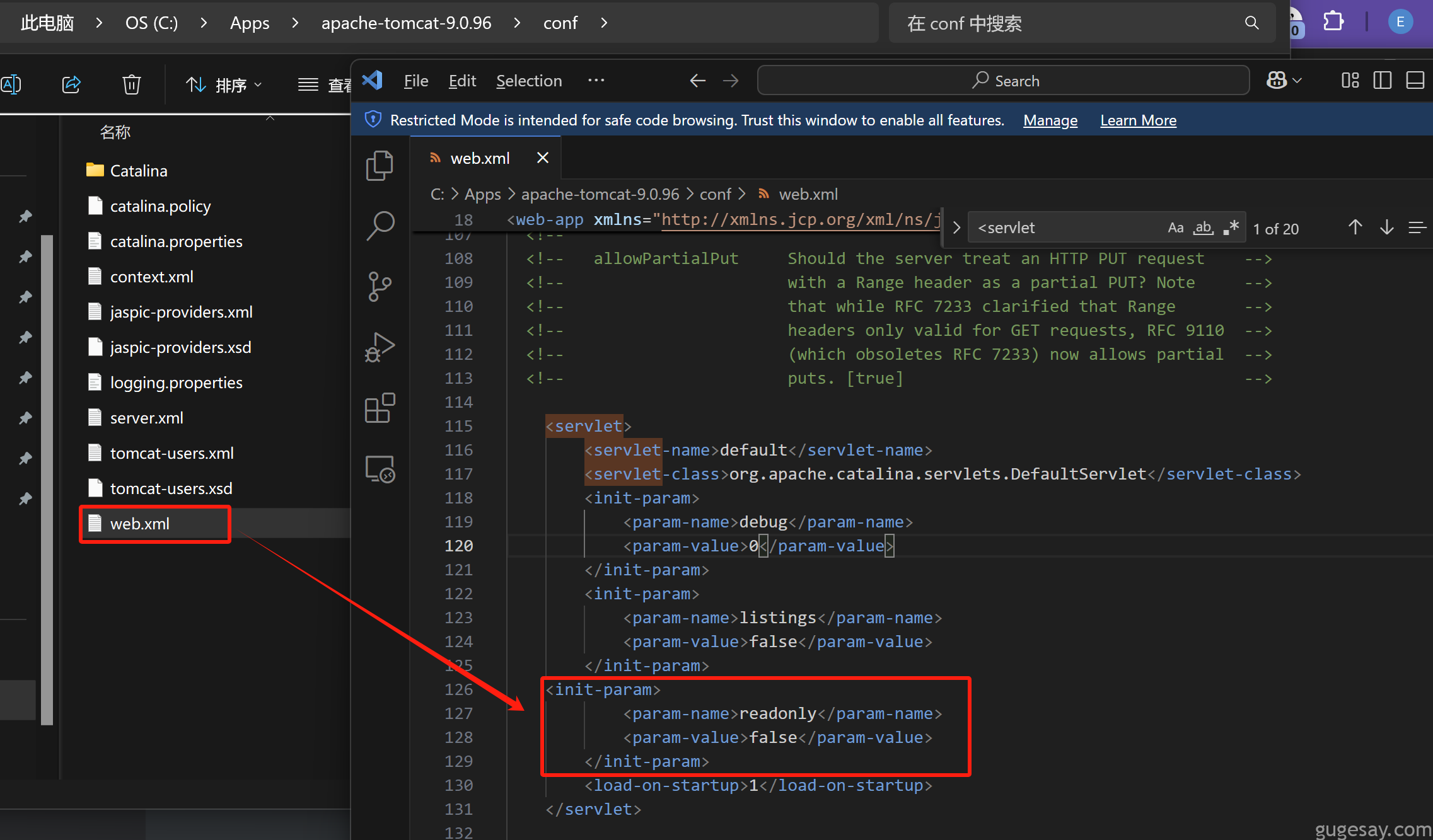
Task: Click the search result navigation arrow down
Action: (1387, 228)
